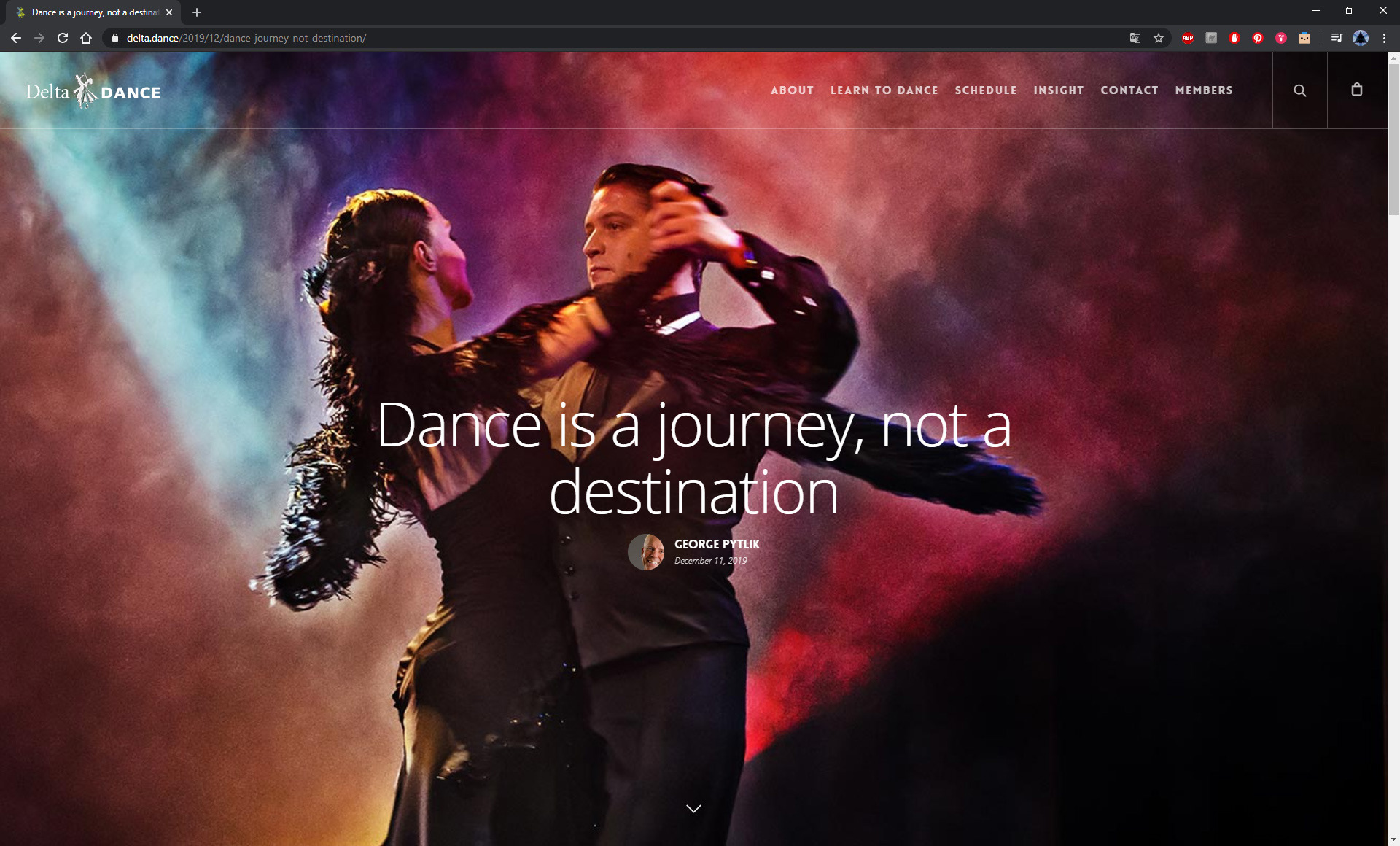Viewport: 1400px width, 846px height.
Task: Open the ABOUT menu item
Action: [x=792, y=90]
